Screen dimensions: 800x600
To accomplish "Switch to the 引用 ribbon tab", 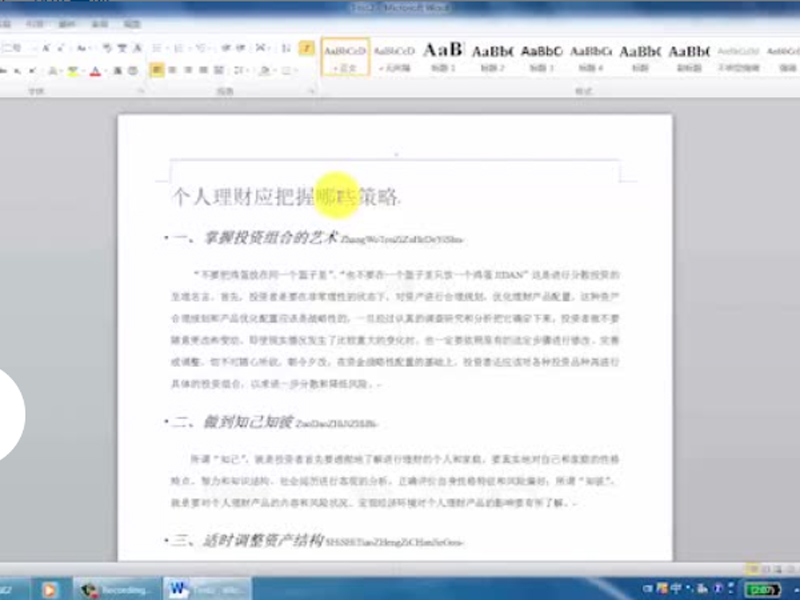I will click(34, 24).
